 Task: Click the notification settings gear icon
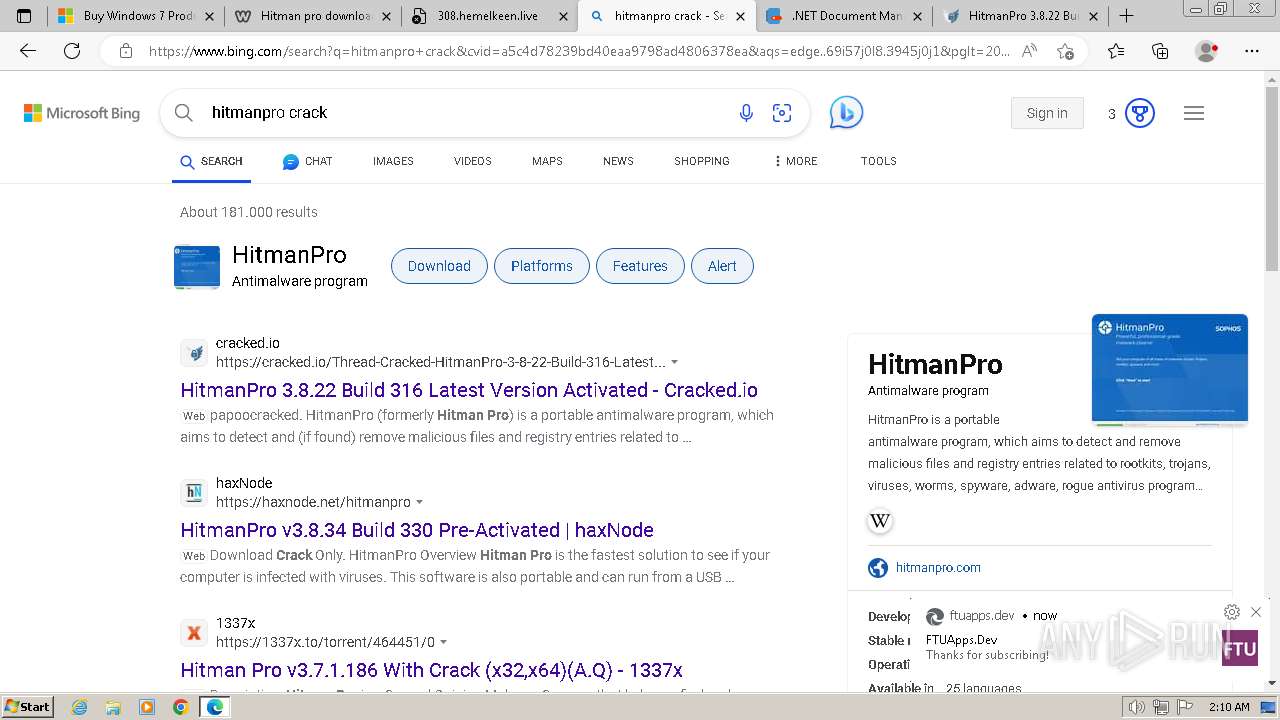coord(1232,612)
